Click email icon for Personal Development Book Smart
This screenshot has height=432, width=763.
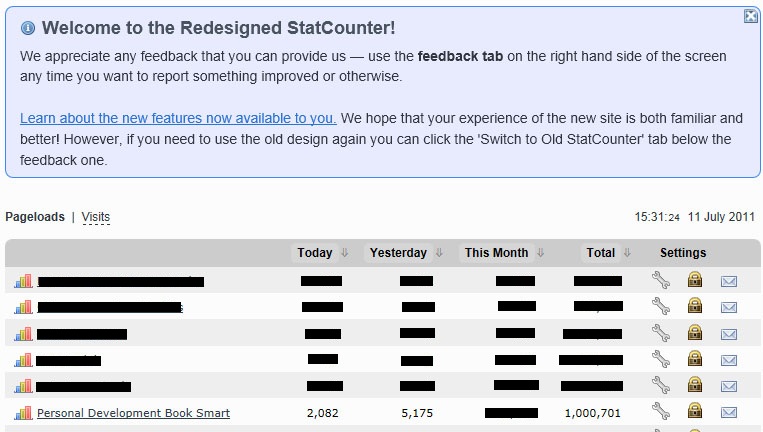click(x=728, y=413)
